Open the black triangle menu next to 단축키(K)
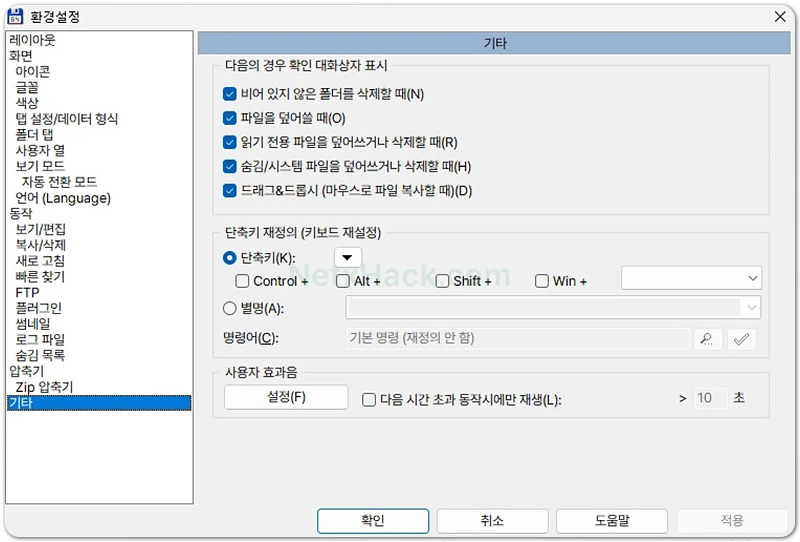 pos(347,258)
